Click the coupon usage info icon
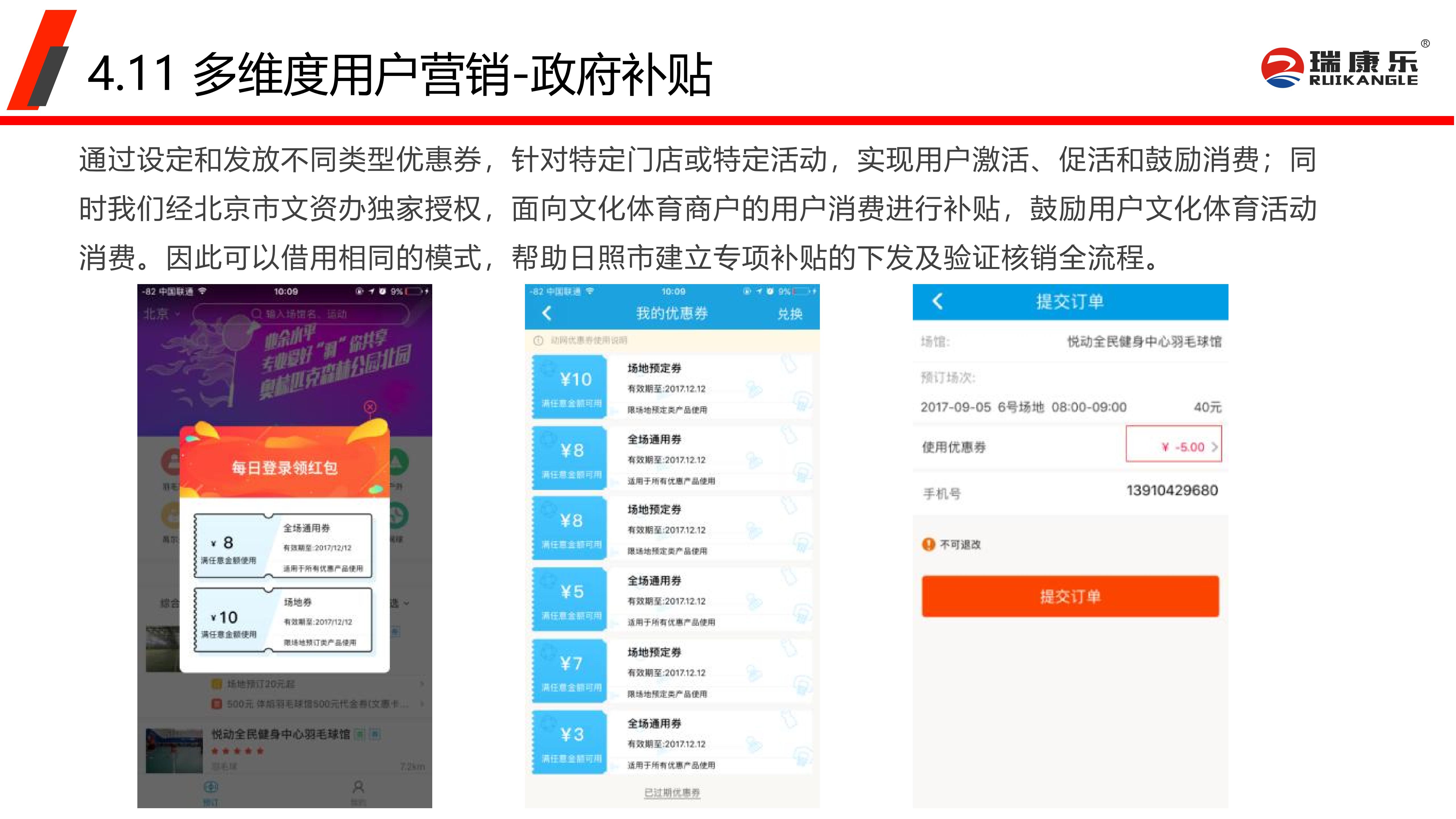The height and width of the screenshot is (819, 1456). [x=539, y=340]
